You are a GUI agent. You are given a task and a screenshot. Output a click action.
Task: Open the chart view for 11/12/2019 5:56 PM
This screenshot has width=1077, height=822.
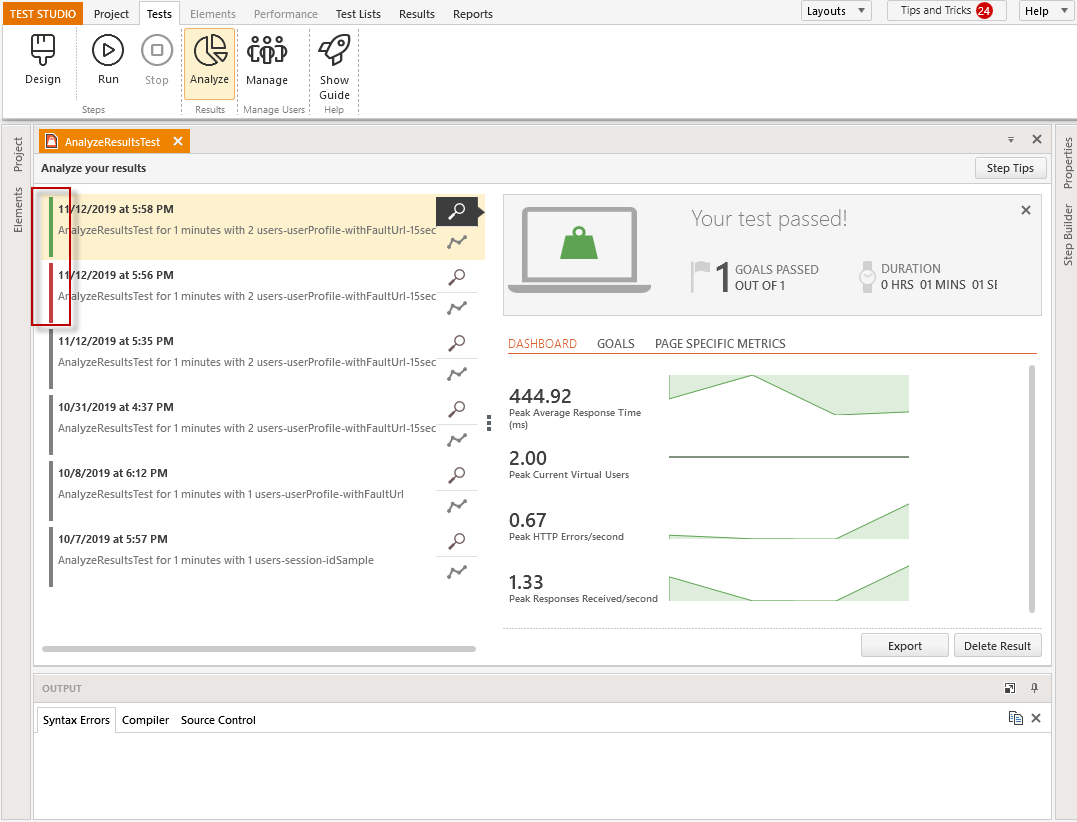click(457, 308)
